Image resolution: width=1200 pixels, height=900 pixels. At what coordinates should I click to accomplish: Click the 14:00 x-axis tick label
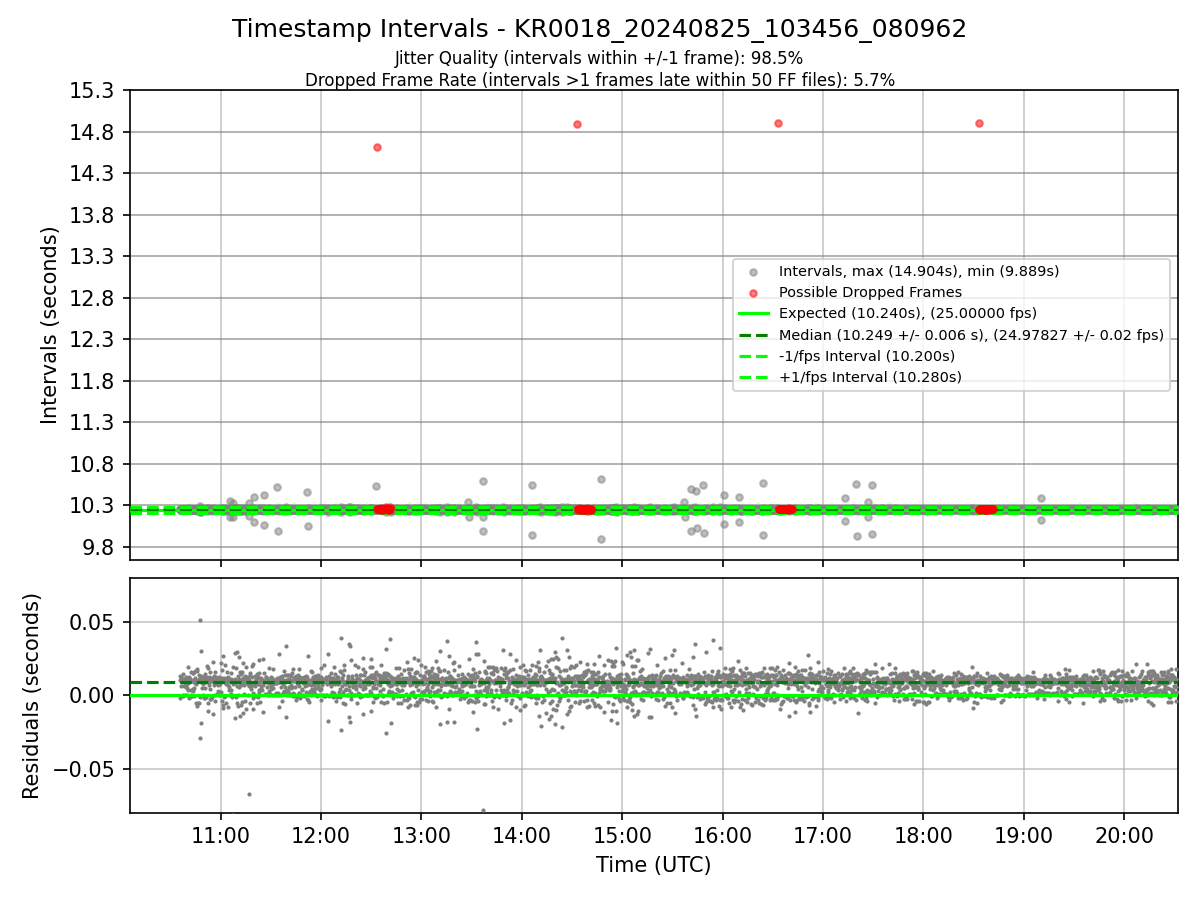[x=522, y=835]
